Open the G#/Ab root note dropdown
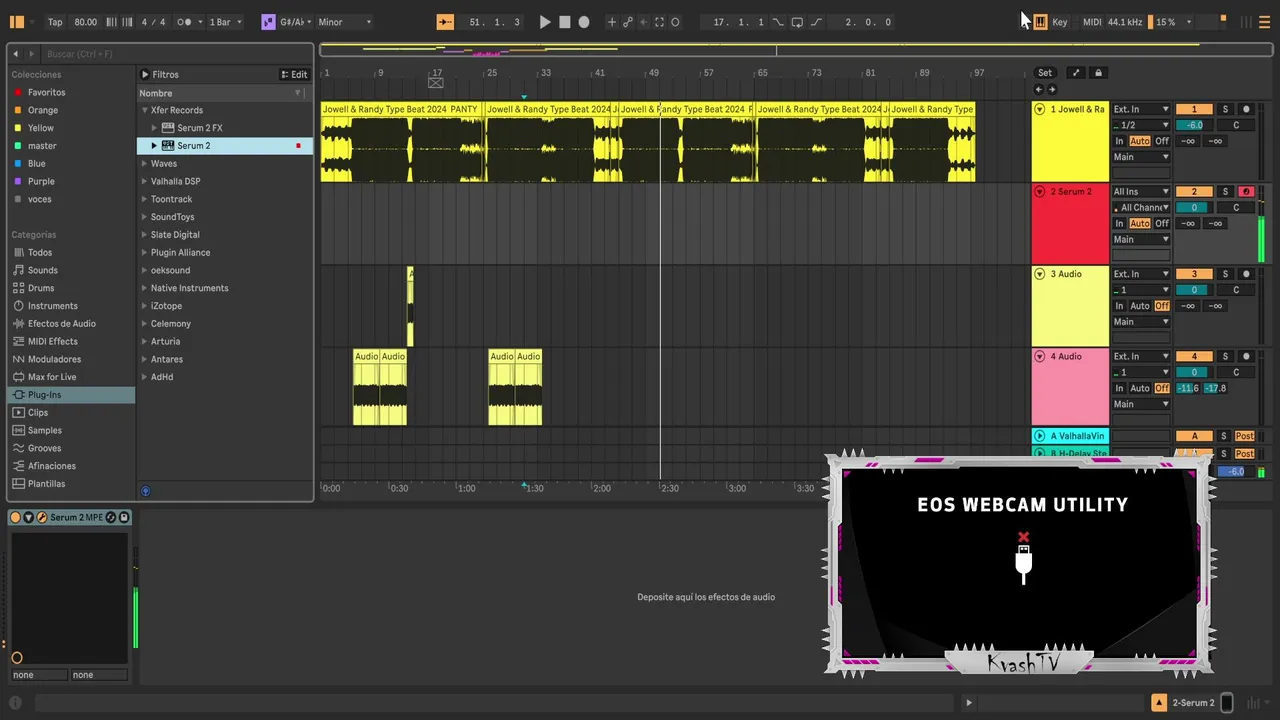This screenshot has width=1280, height=720. click(x=294, y=22)
